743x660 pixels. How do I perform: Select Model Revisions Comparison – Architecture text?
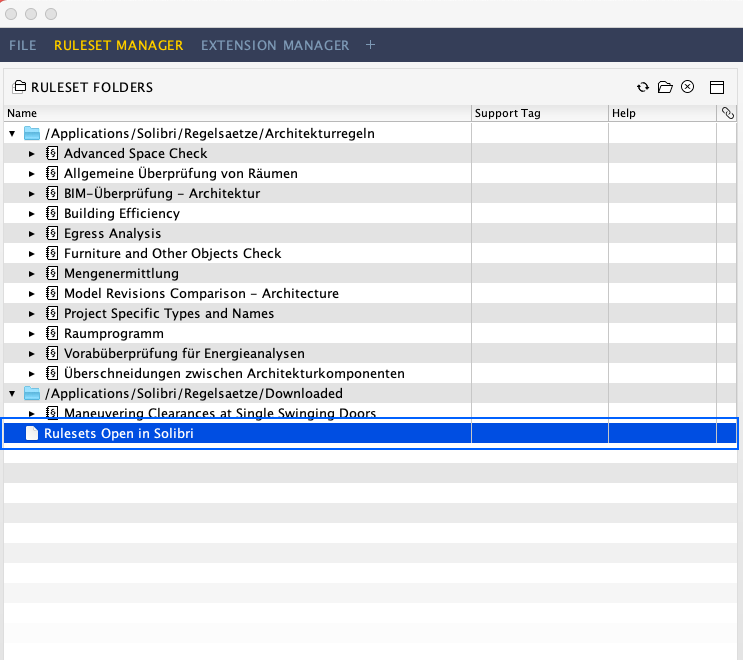point(201,293)
